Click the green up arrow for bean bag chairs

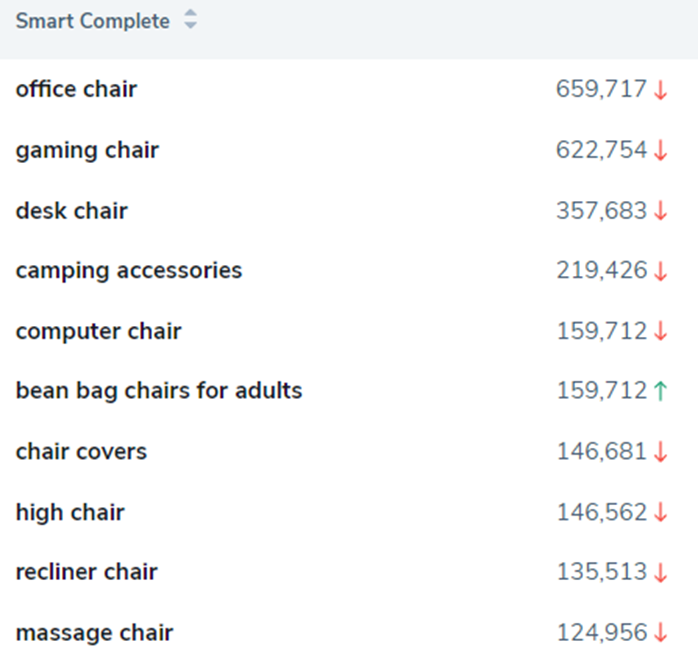tap(660, 392)
